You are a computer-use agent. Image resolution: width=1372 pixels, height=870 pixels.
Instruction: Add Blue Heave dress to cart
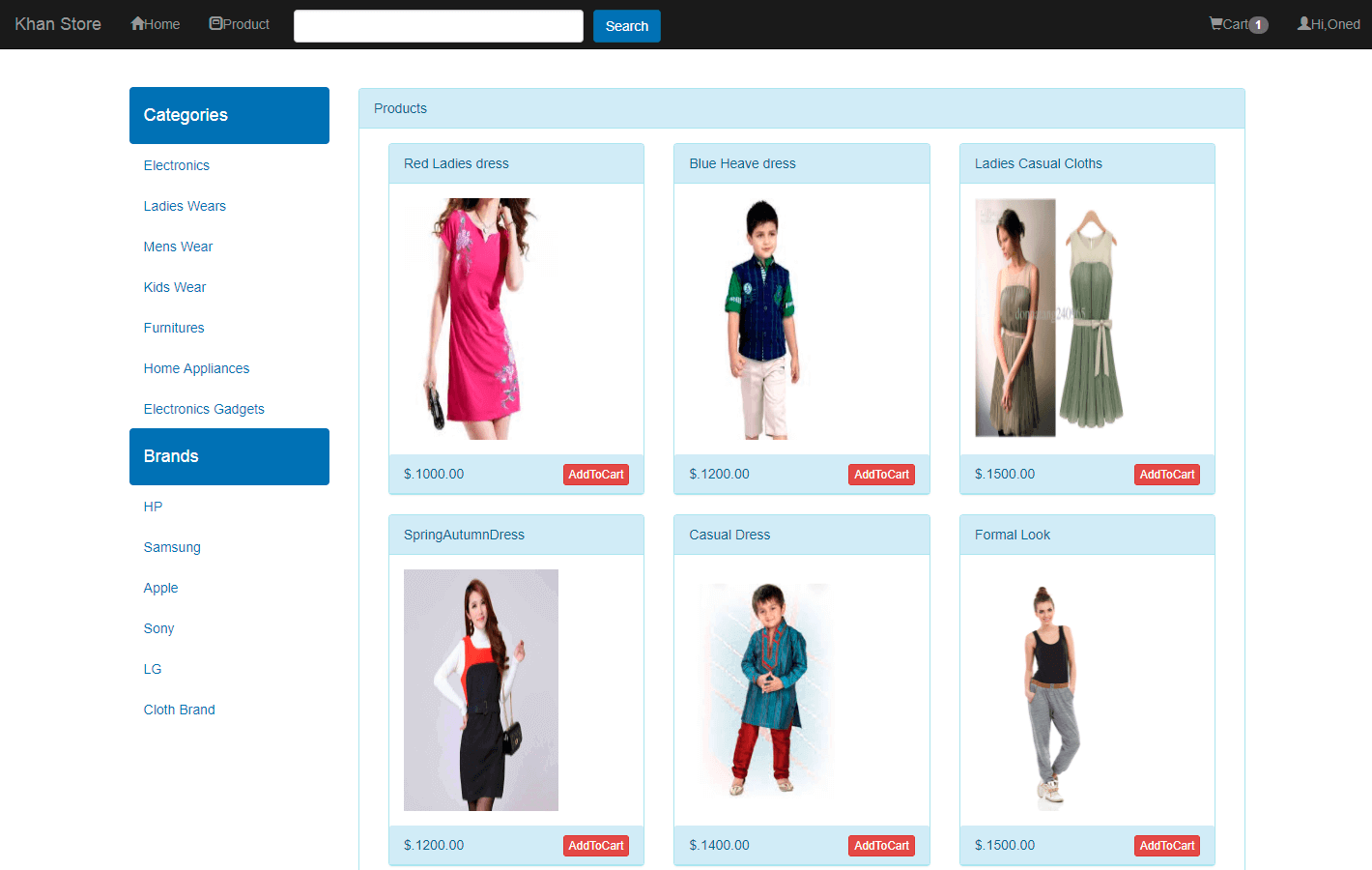[x=881, y=475]
